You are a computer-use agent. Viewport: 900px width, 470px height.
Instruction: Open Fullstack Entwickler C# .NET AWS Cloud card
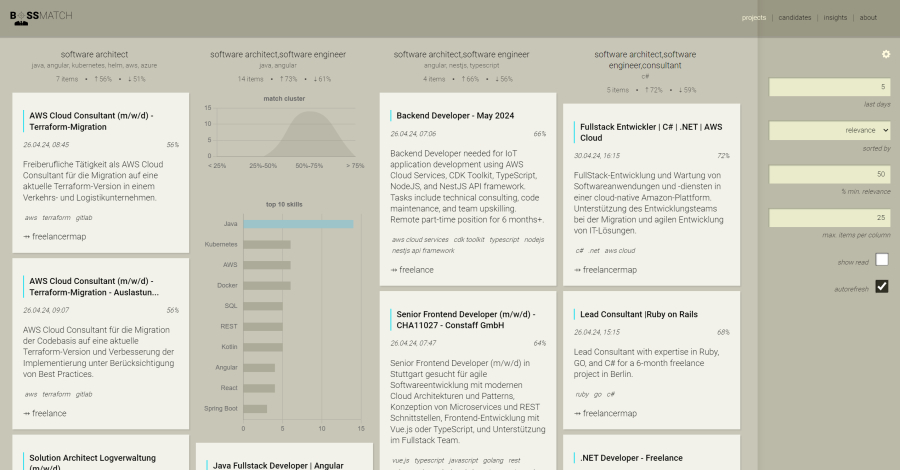pyautogui.click(x=650, y=132)
